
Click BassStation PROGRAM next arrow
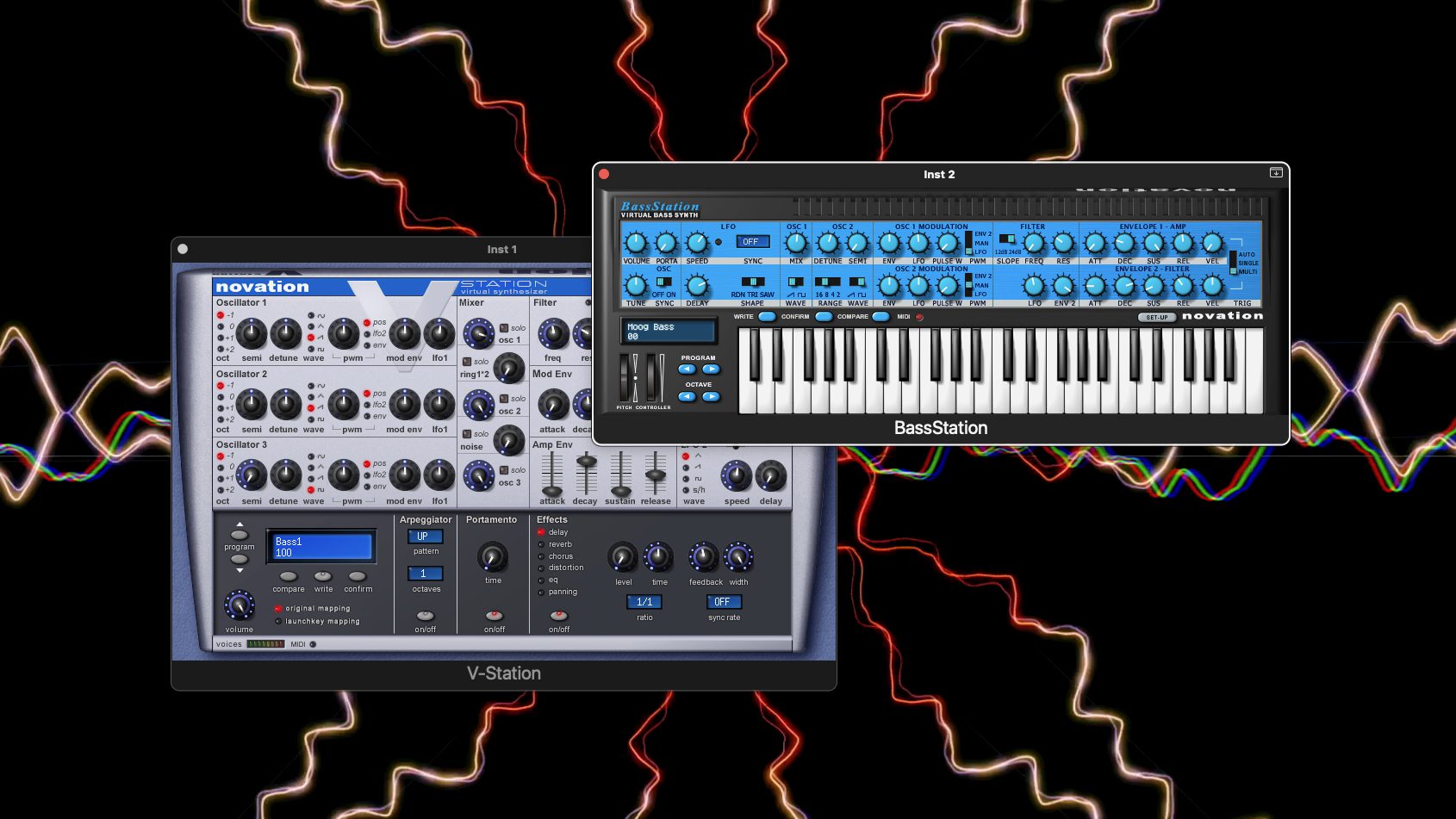coord(711,369)
